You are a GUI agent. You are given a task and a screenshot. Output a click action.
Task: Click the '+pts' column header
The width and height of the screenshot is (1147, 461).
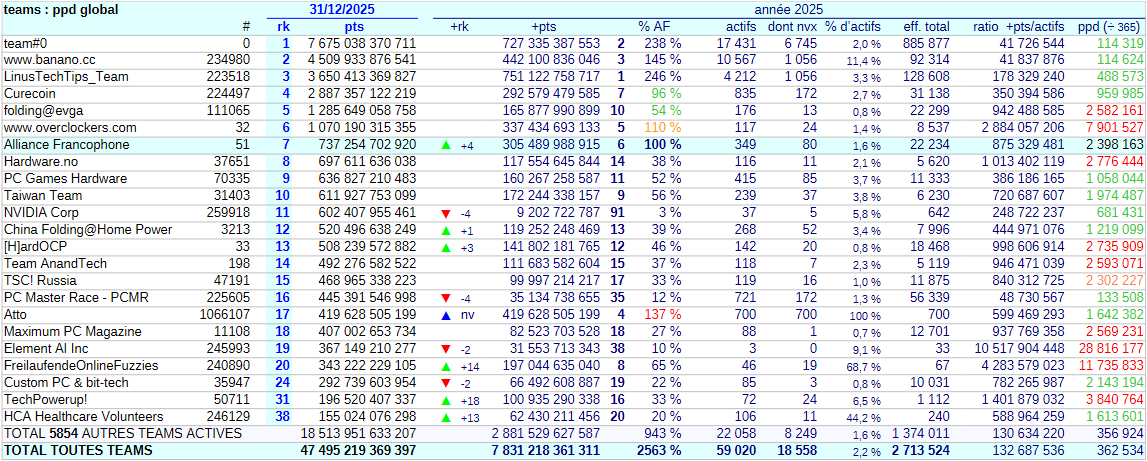(x=544, y=26)
